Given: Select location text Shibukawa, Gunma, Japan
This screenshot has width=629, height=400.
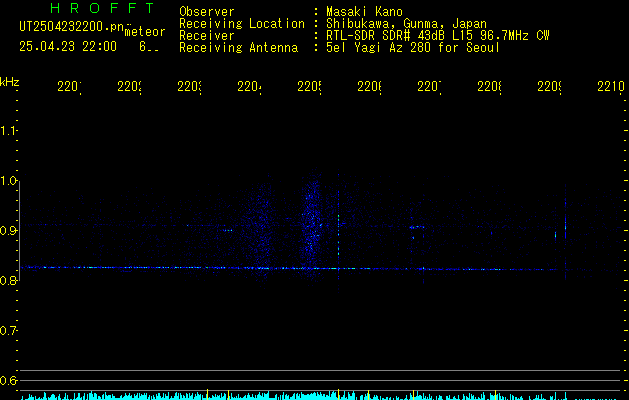Looking at the screenshot, I should 406,24.
